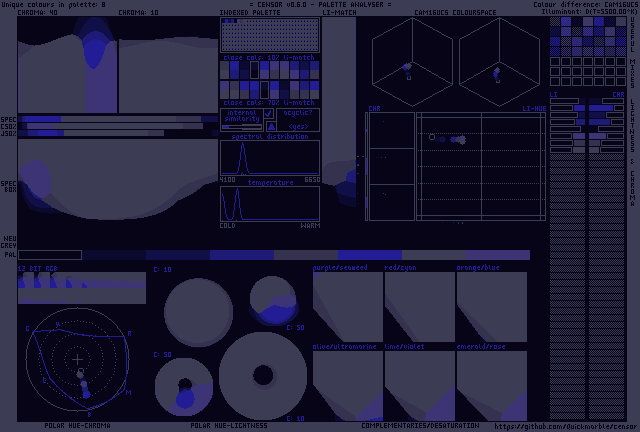Open the GitHub quickmarble/censor link
640x432 pixels.
click(x=565, y=426)
